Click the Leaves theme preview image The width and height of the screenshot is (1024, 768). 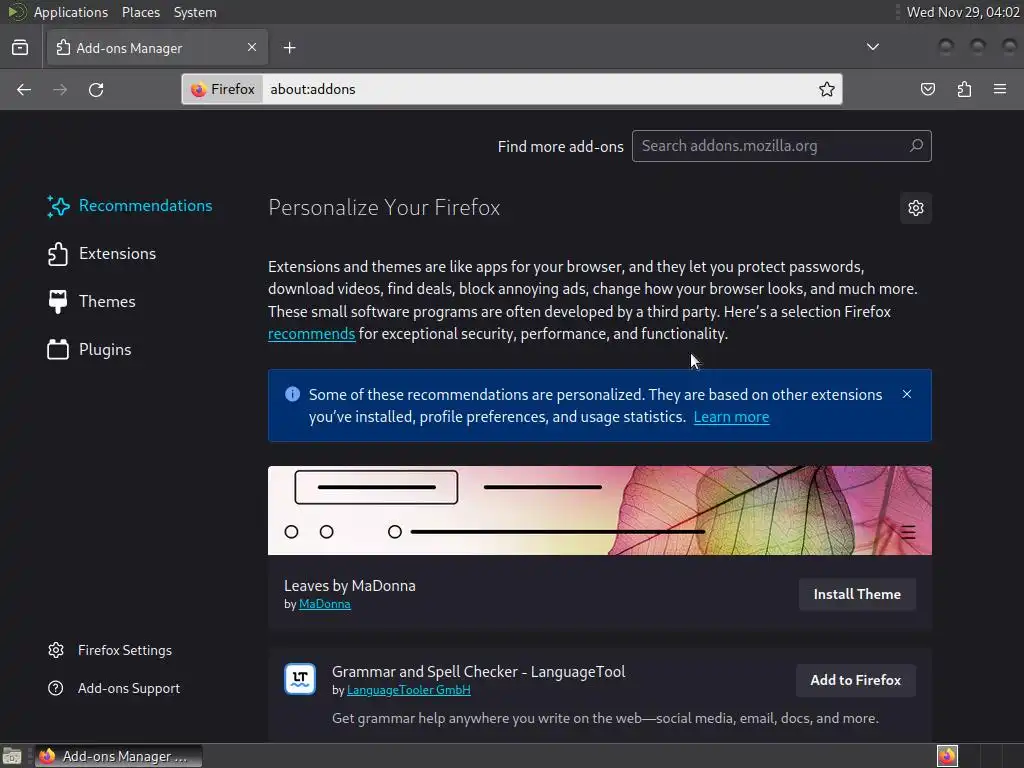click(600, 511)
